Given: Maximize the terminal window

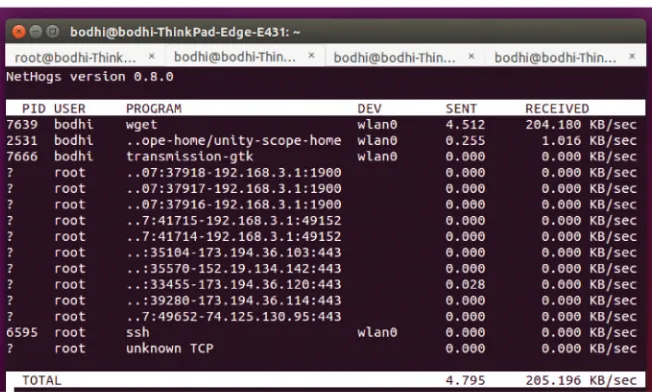Looking at the screenshot, I should (x=52, y=32).
